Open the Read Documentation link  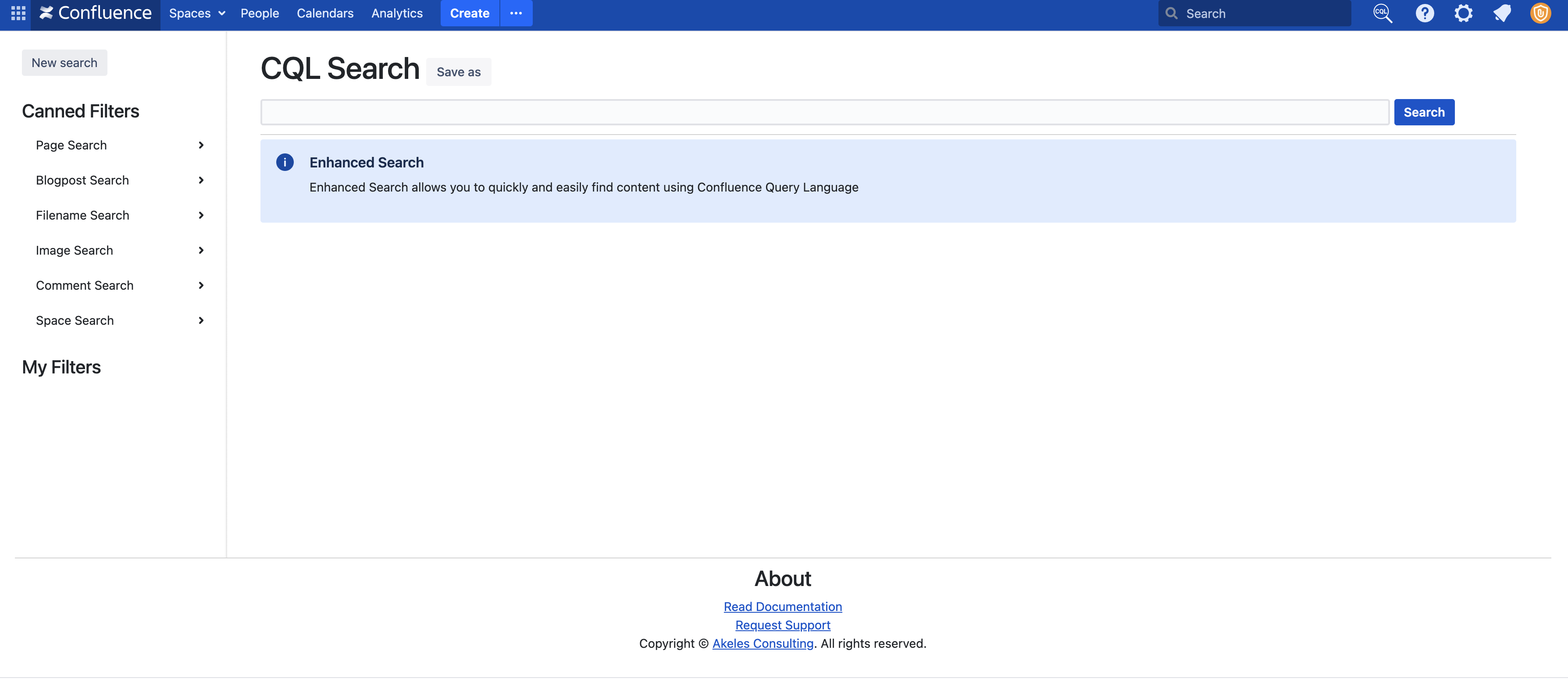(782, 607)
